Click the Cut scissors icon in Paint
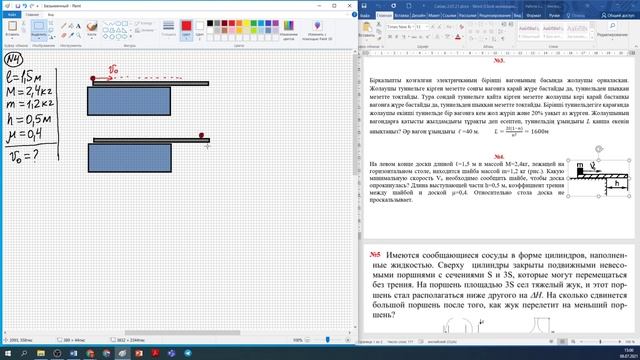This screenshot has width=640, height=360. click(24, 24)
